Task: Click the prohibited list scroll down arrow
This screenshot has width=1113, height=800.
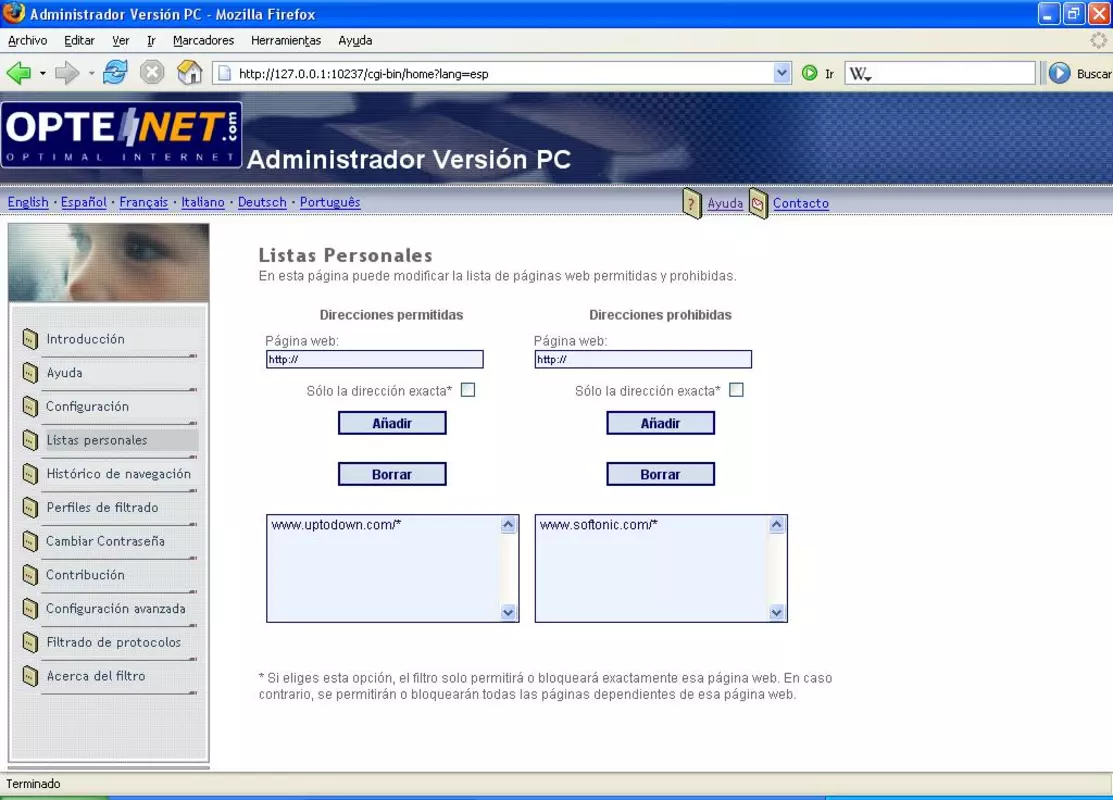Action: (777, 612)
